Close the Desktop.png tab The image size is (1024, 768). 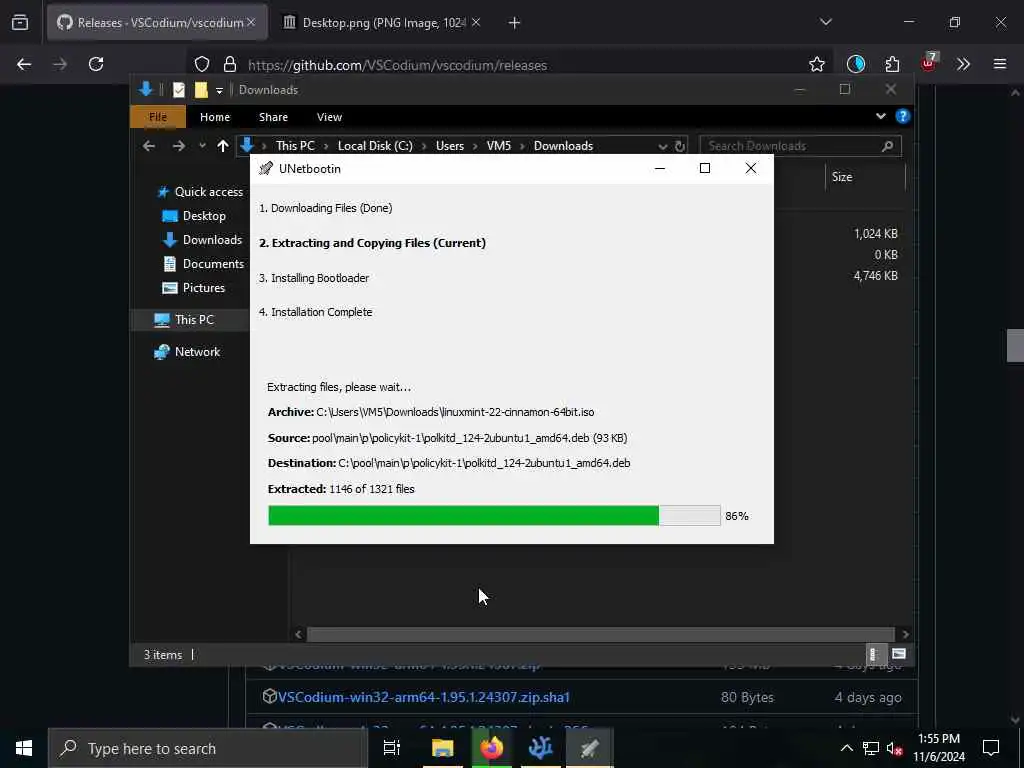click(x=476, y=22)
